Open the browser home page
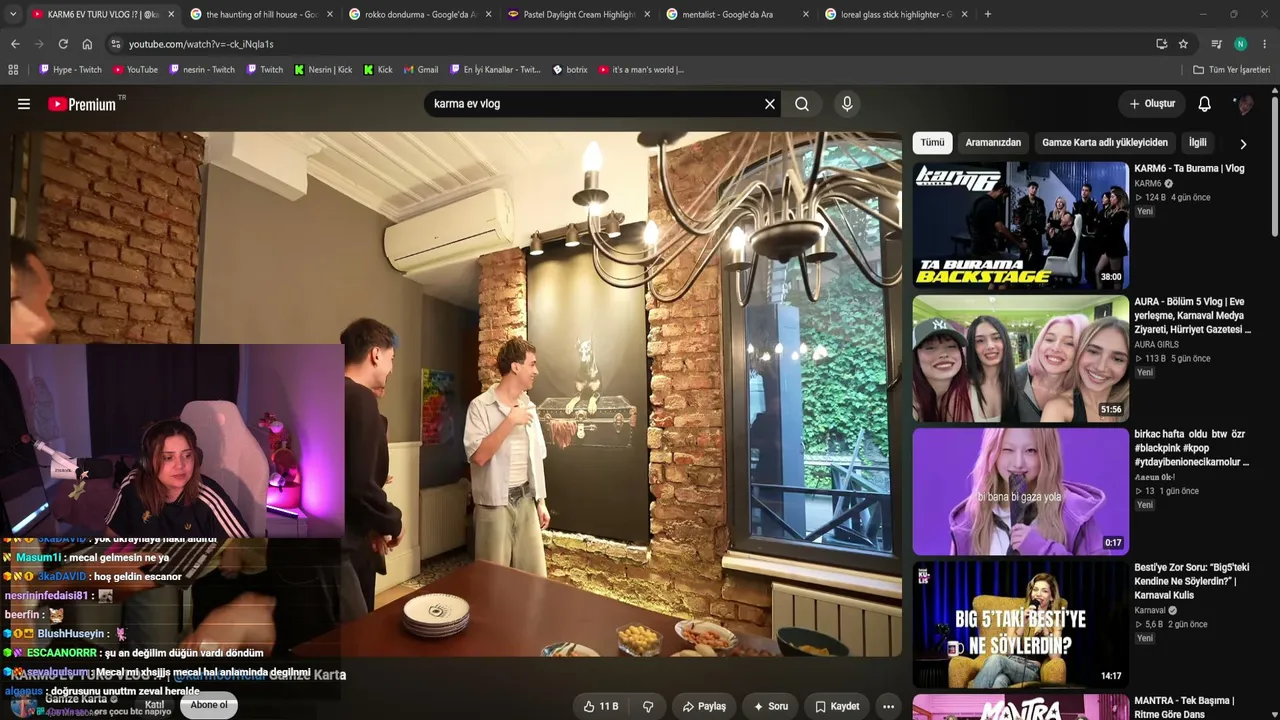 point(87,44)
